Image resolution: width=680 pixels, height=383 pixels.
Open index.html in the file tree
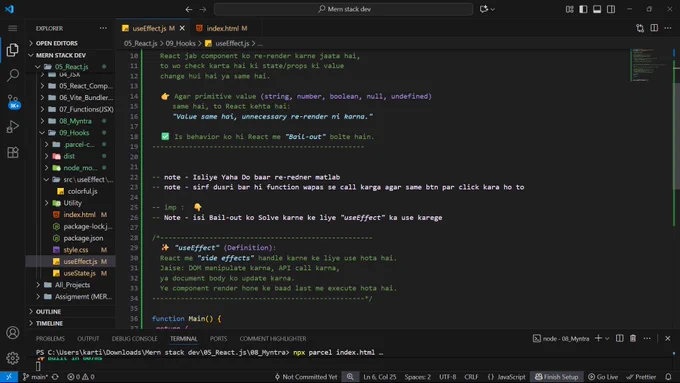click(x=79, y=215)
